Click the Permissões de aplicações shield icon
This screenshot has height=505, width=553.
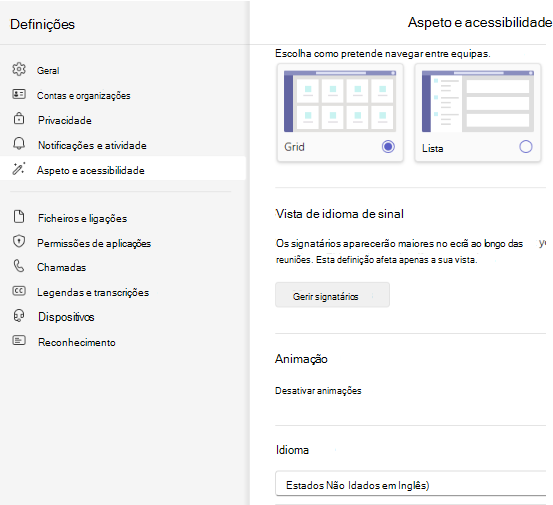pos(19,242)
